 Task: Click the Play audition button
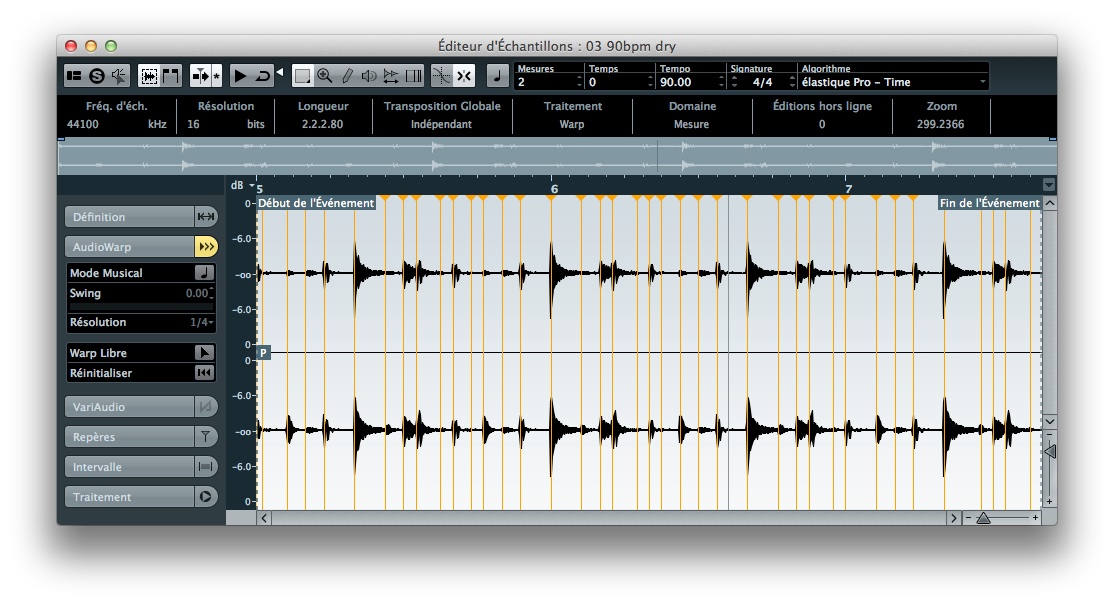coord(240,75)
